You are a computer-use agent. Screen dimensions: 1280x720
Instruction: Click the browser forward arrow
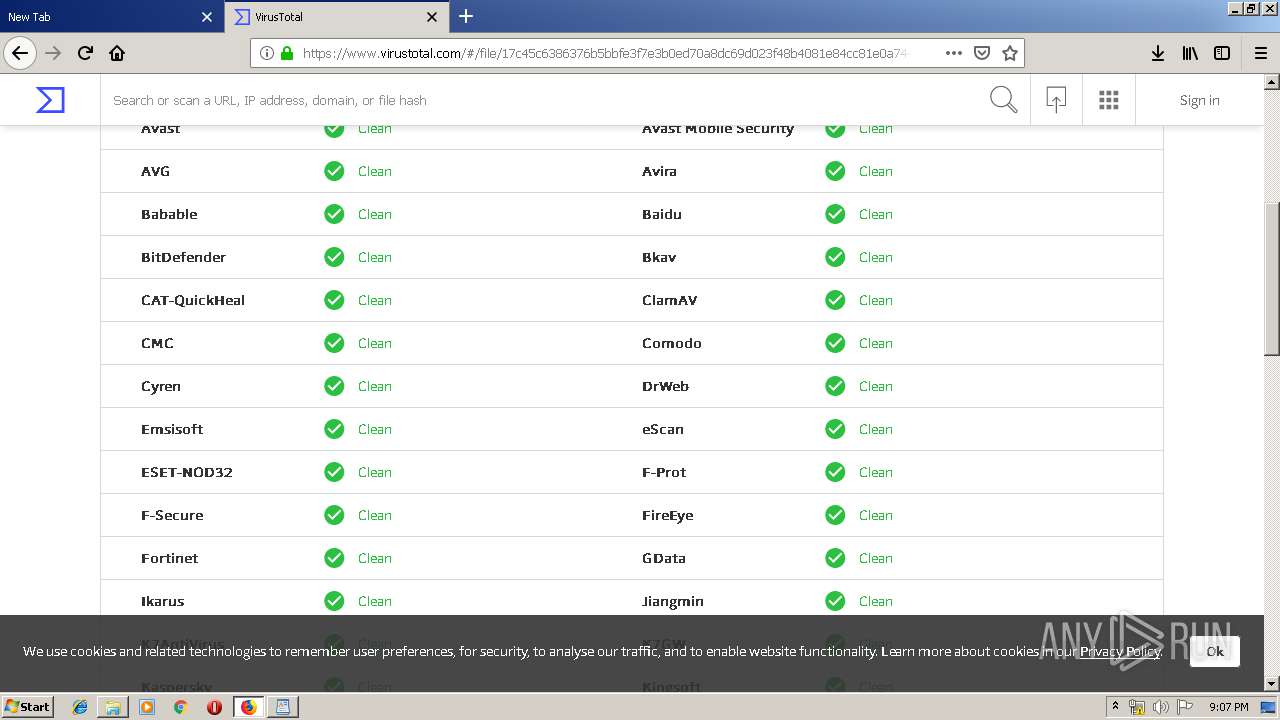pyautogui.click(x=53, y=53)
